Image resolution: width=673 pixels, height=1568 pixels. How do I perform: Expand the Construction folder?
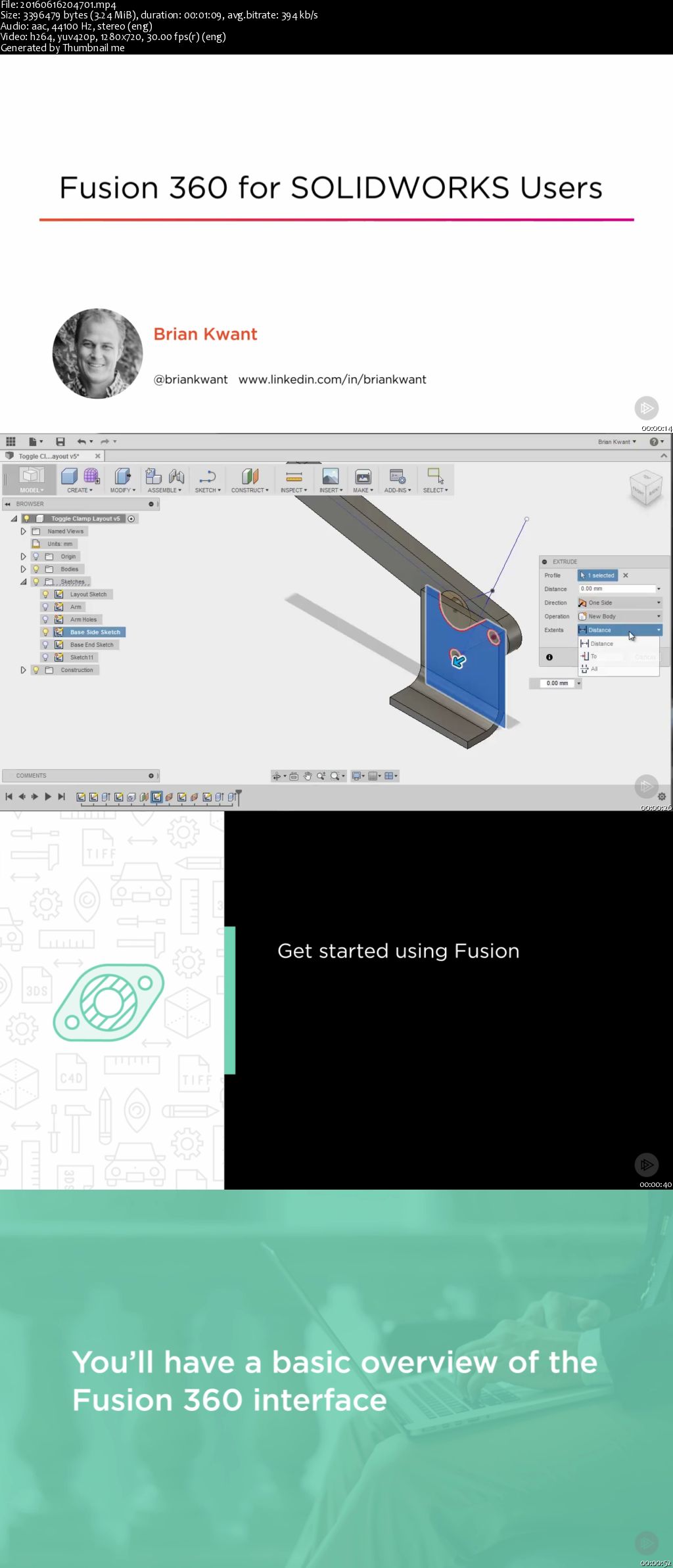(x=24, y=670)
